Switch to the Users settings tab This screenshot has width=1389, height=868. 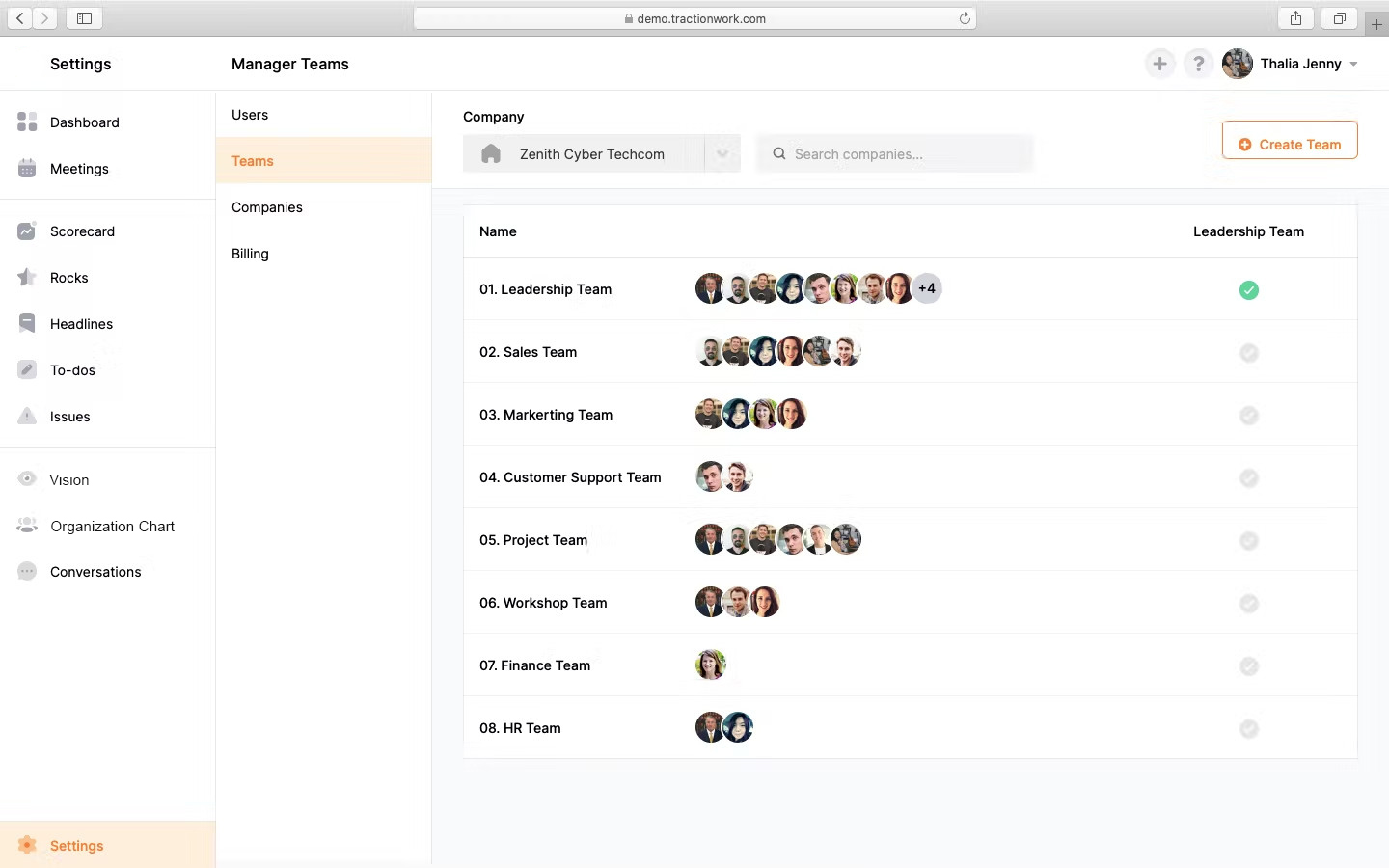click(250, 115)
